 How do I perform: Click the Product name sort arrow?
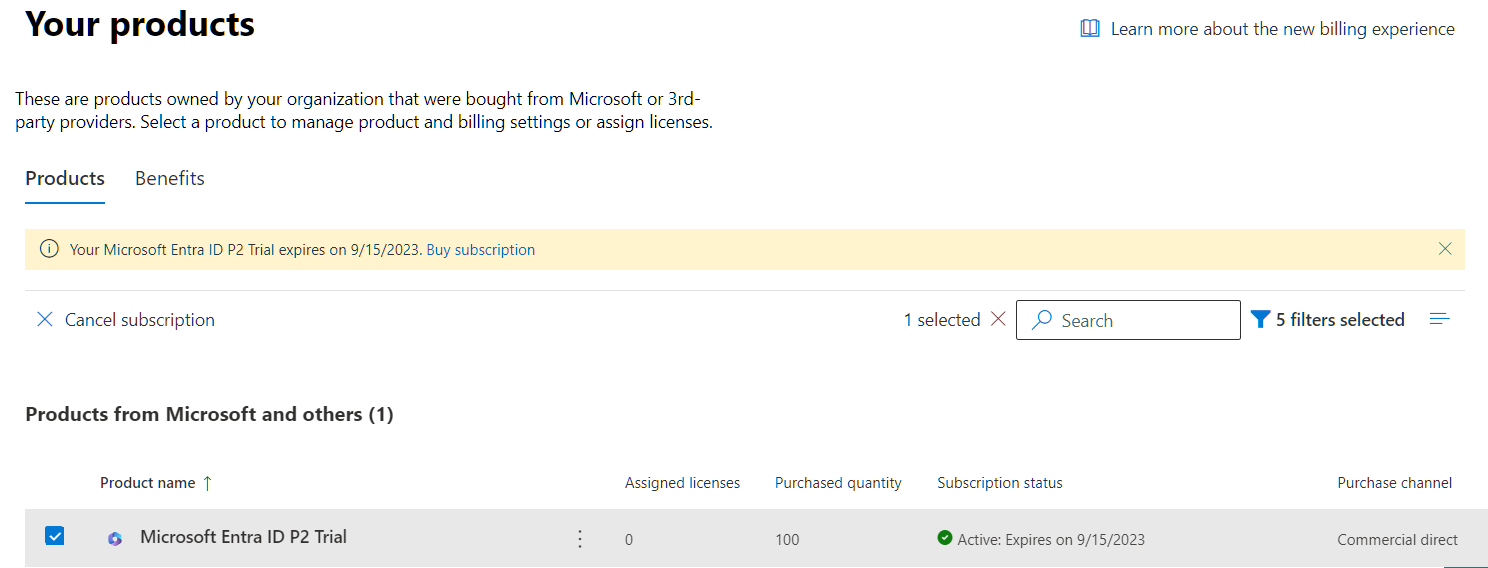[208, 483]
